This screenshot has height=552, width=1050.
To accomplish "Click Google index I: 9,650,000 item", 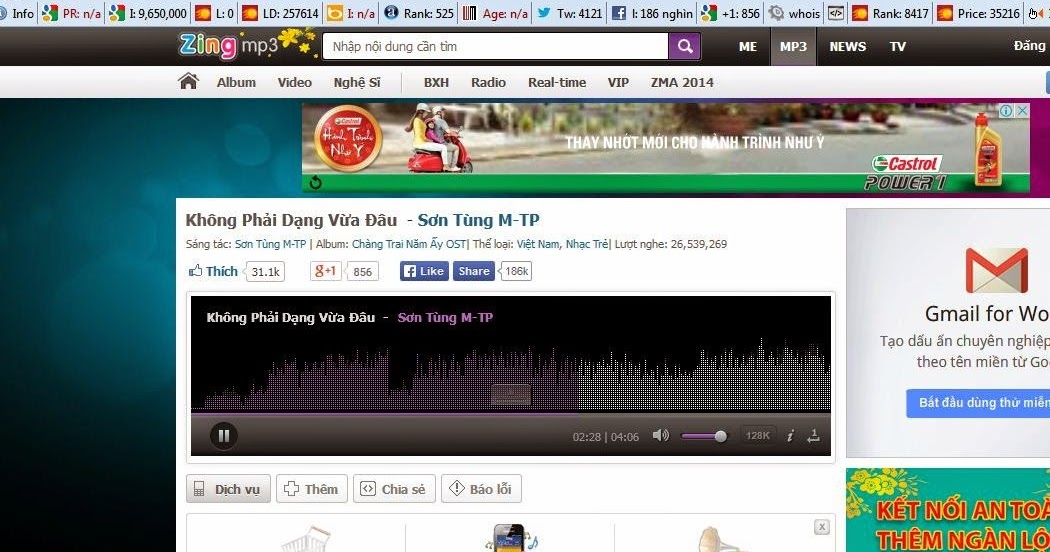I will [148, 13].
